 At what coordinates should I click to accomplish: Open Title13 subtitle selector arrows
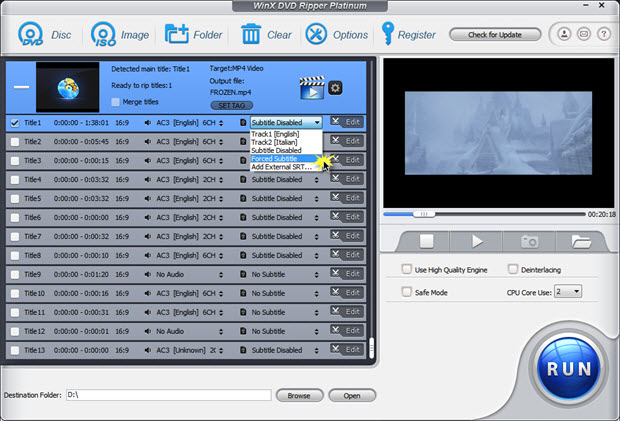(x=316, y=351)
